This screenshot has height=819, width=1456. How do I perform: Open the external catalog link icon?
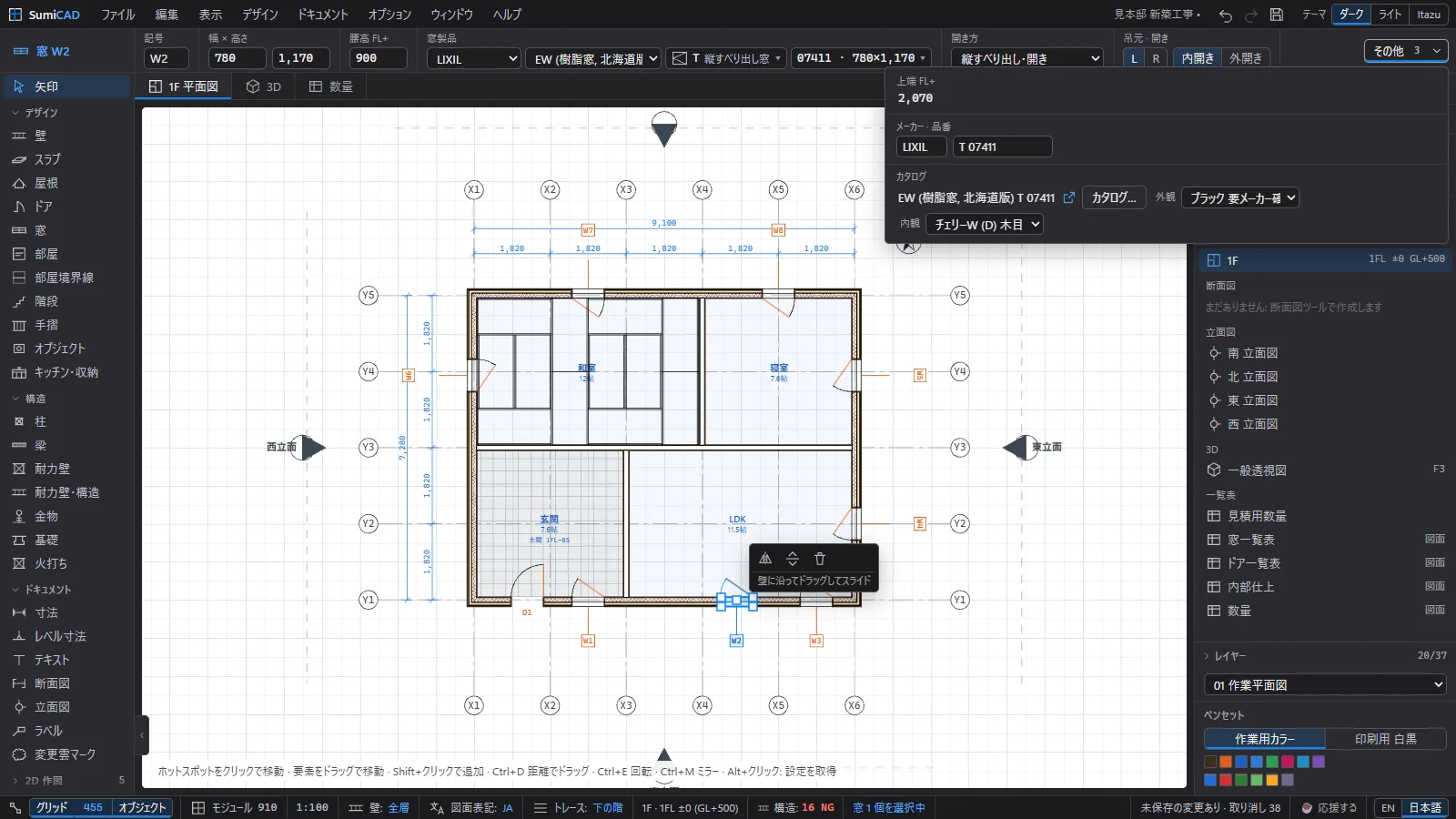pyautogui.click(x=1069, y=197)
